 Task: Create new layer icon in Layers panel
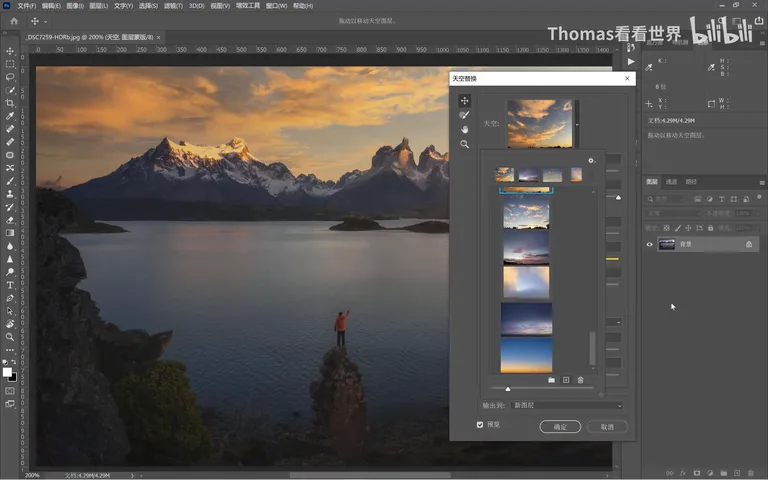(737, 473)
